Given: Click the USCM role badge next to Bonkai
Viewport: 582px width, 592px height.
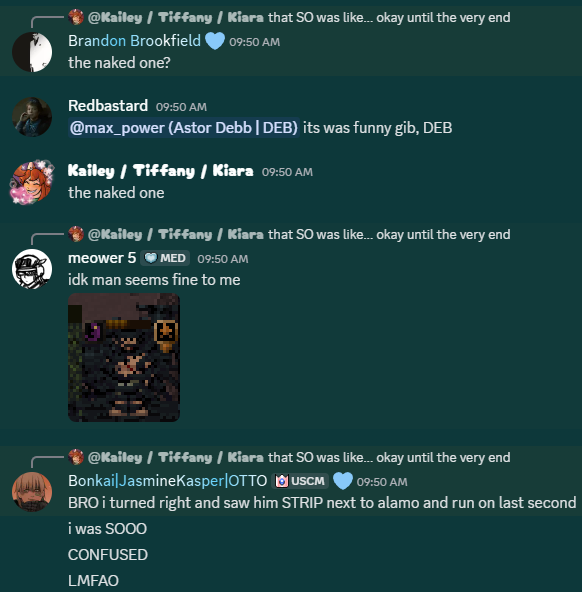Looking at the screenshot, I should pyautogui.click(x=300, y=481).
